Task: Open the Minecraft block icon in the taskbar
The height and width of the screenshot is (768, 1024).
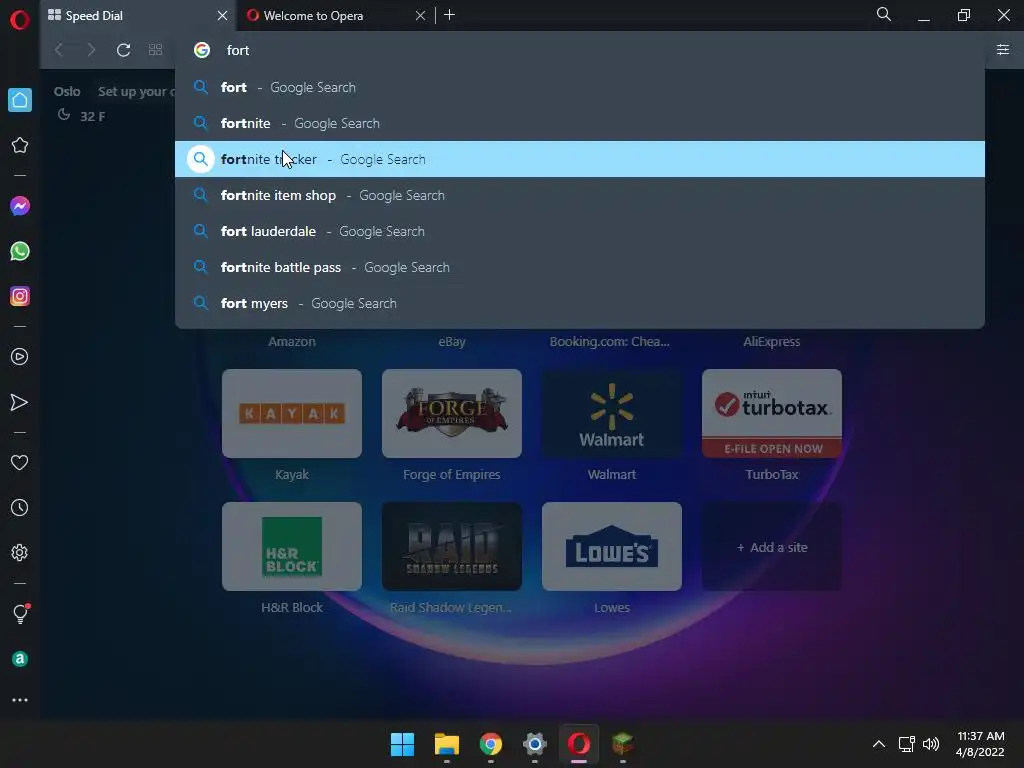Action: coord(622,743)
